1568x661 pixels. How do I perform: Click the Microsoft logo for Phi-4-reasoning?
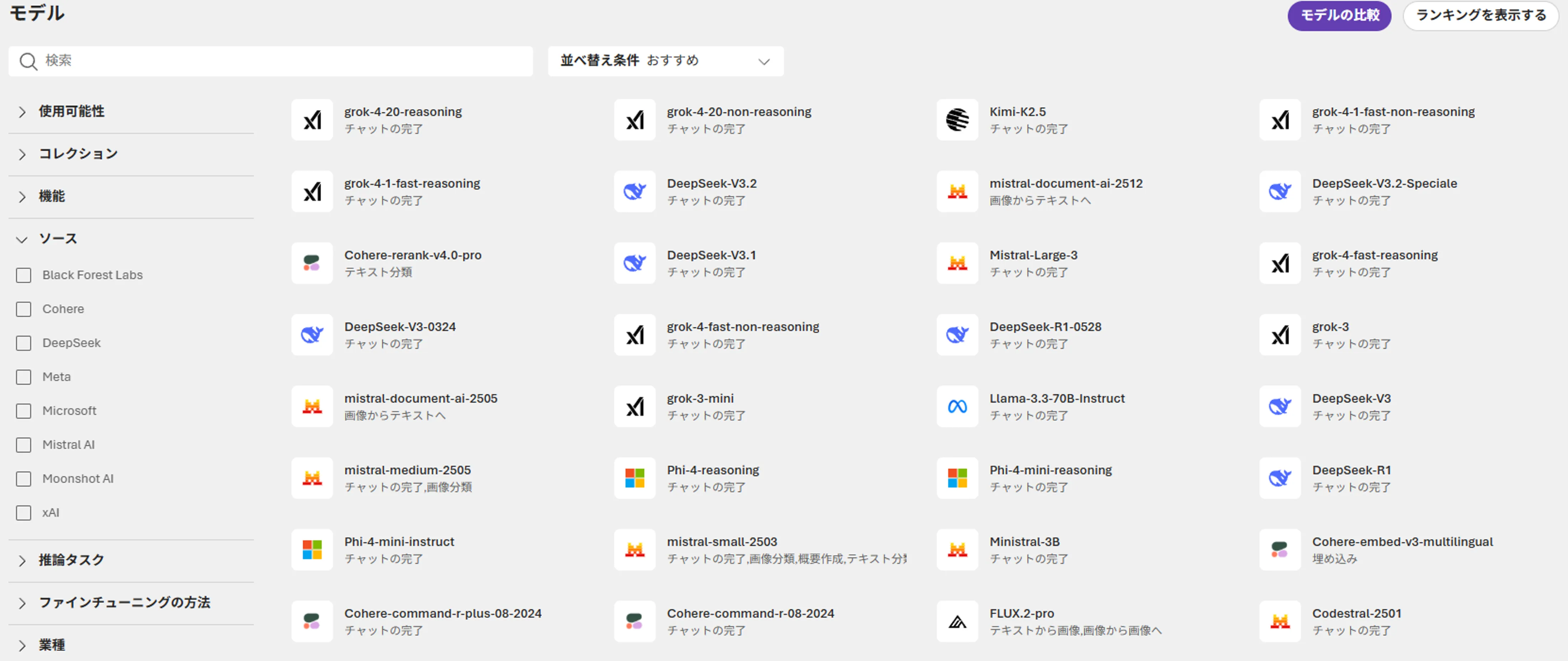click(x=634, y=479)
